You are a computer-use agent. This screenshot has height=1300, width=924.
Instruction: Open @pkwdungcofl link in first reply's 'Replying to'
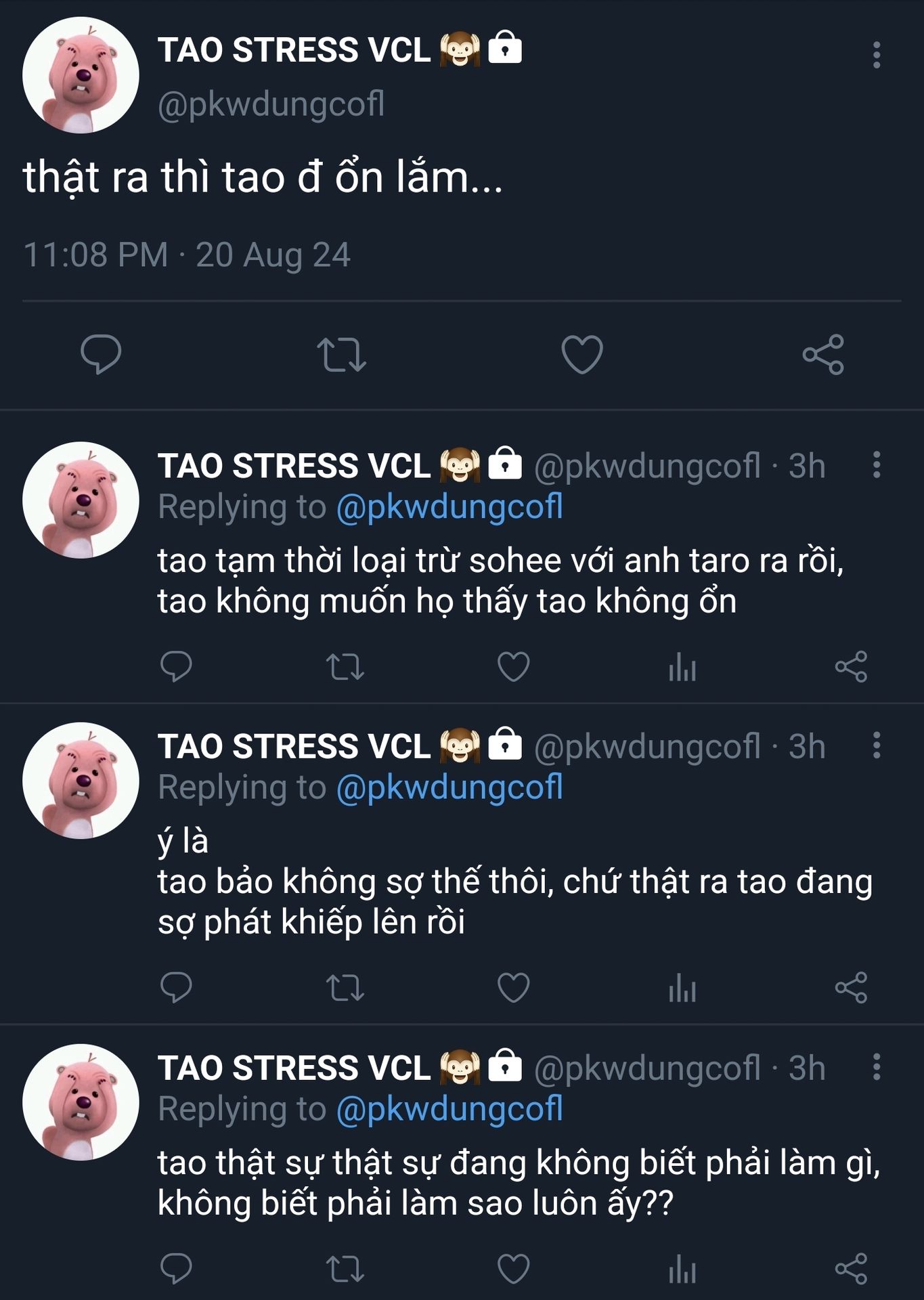coord(449,506)
